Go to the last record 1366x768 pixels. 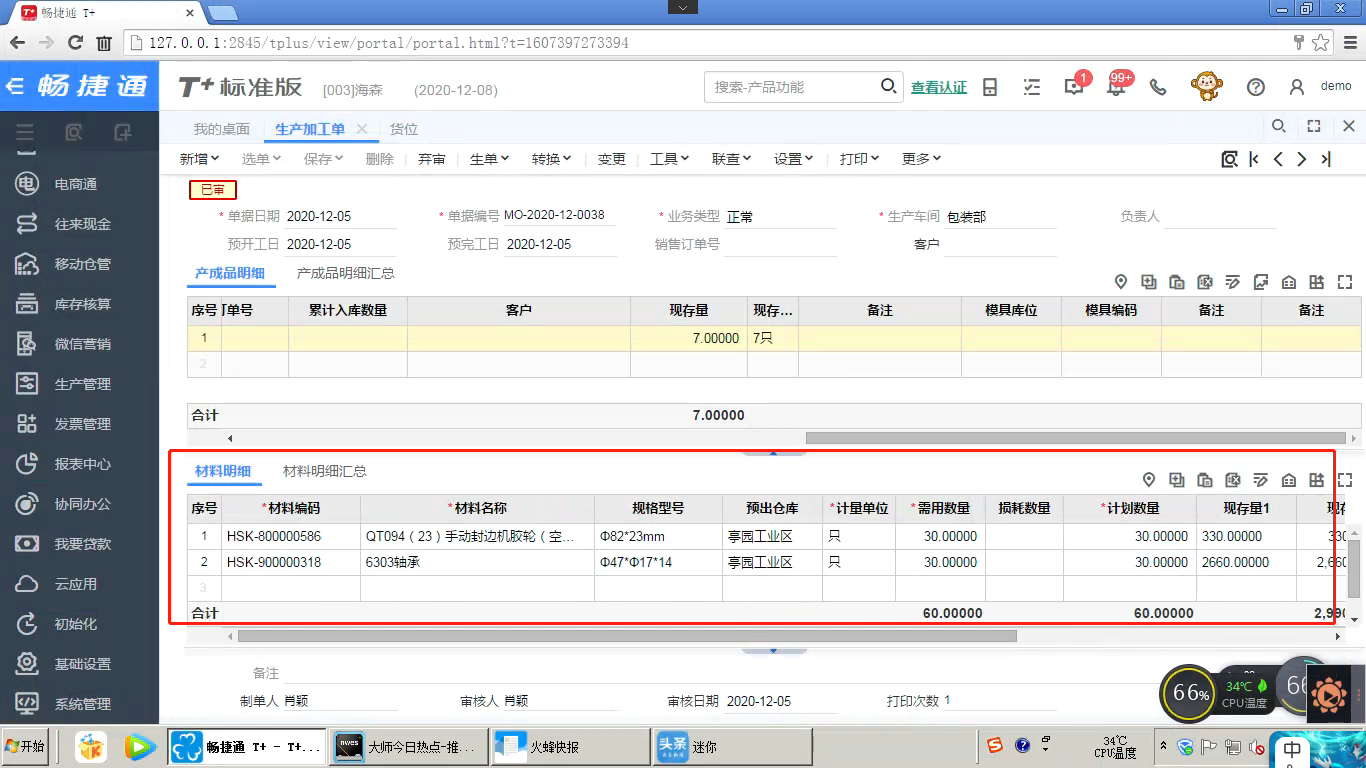click(x=1326, y=159)
